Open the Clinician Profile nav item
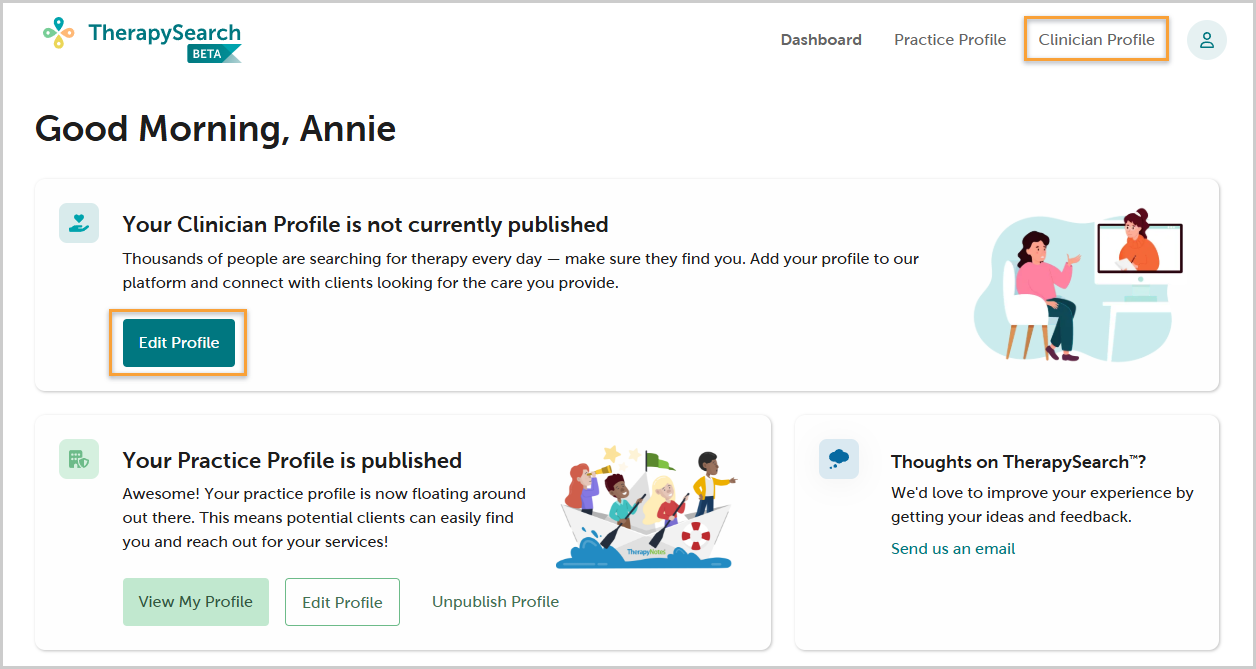 1096,40
